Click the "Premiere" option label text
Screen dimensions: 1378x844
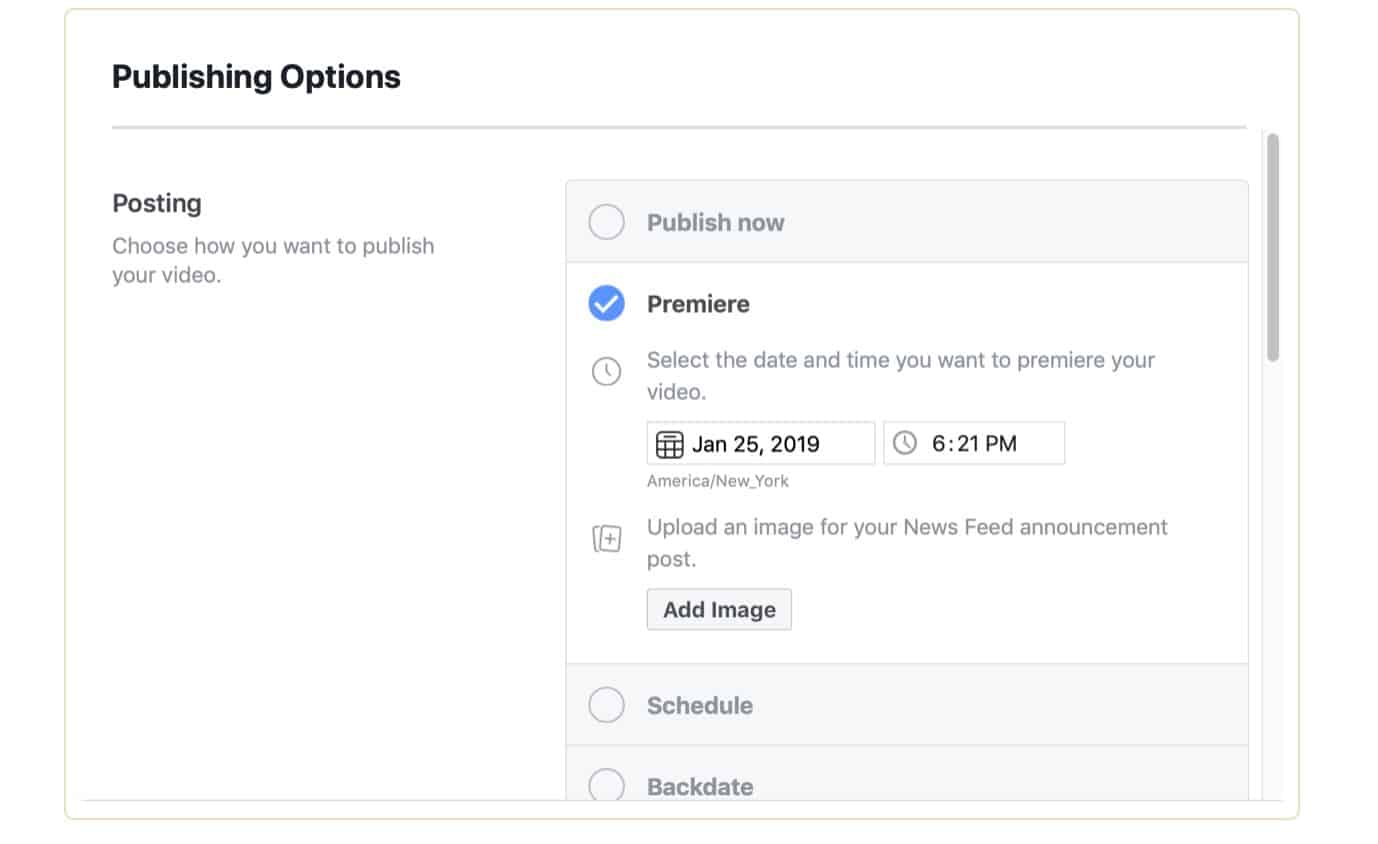click(x=698, y=304)
